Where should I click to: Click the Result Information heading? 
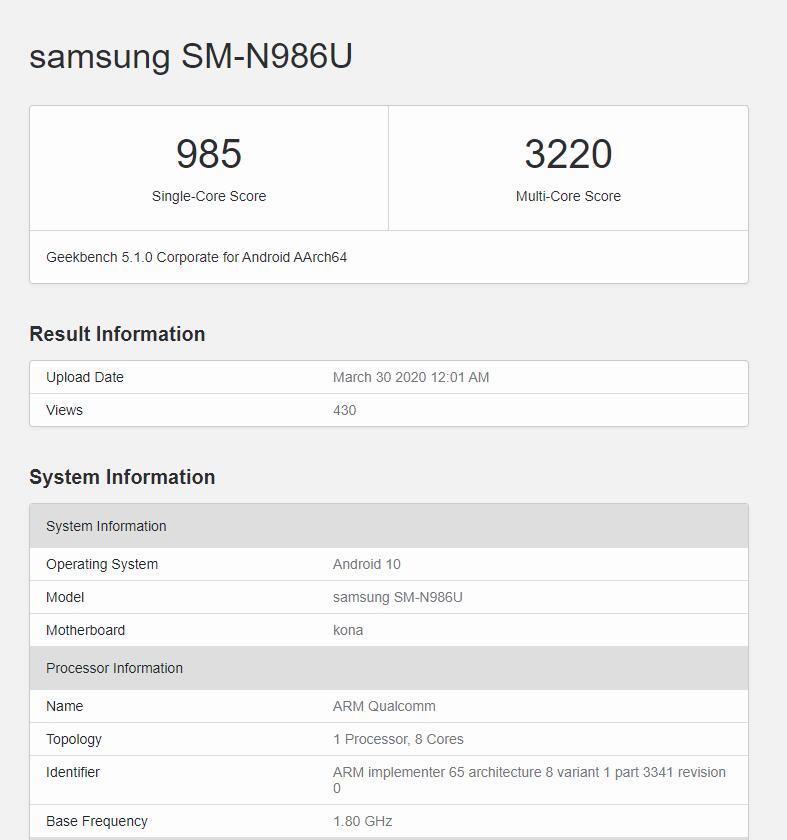click(117, 334)
